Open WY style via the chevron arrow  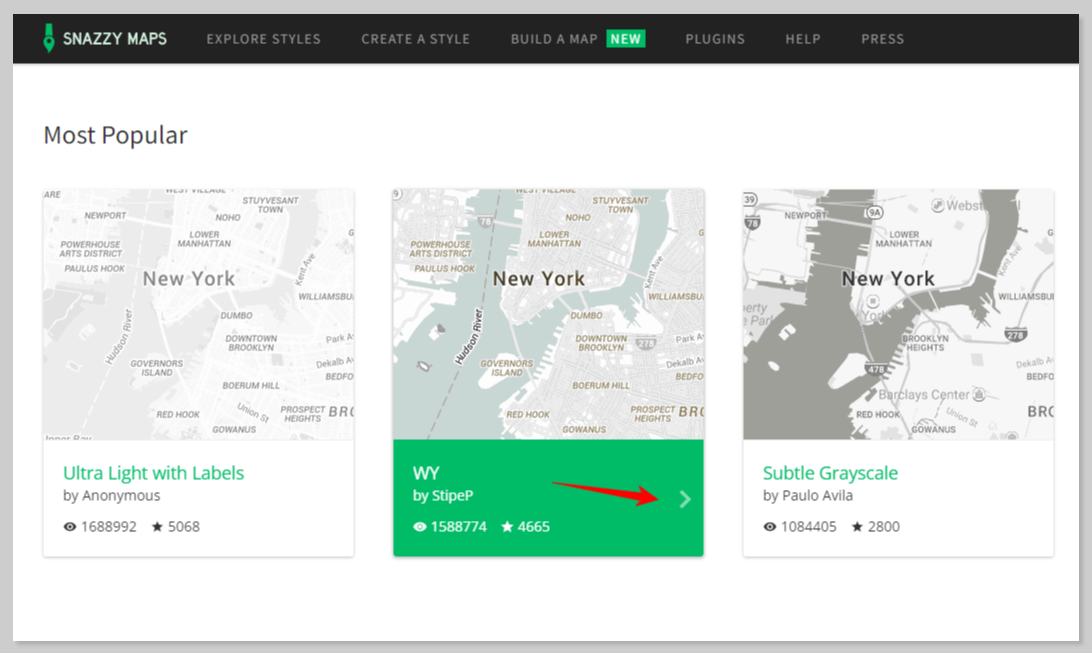coord(685,499)
